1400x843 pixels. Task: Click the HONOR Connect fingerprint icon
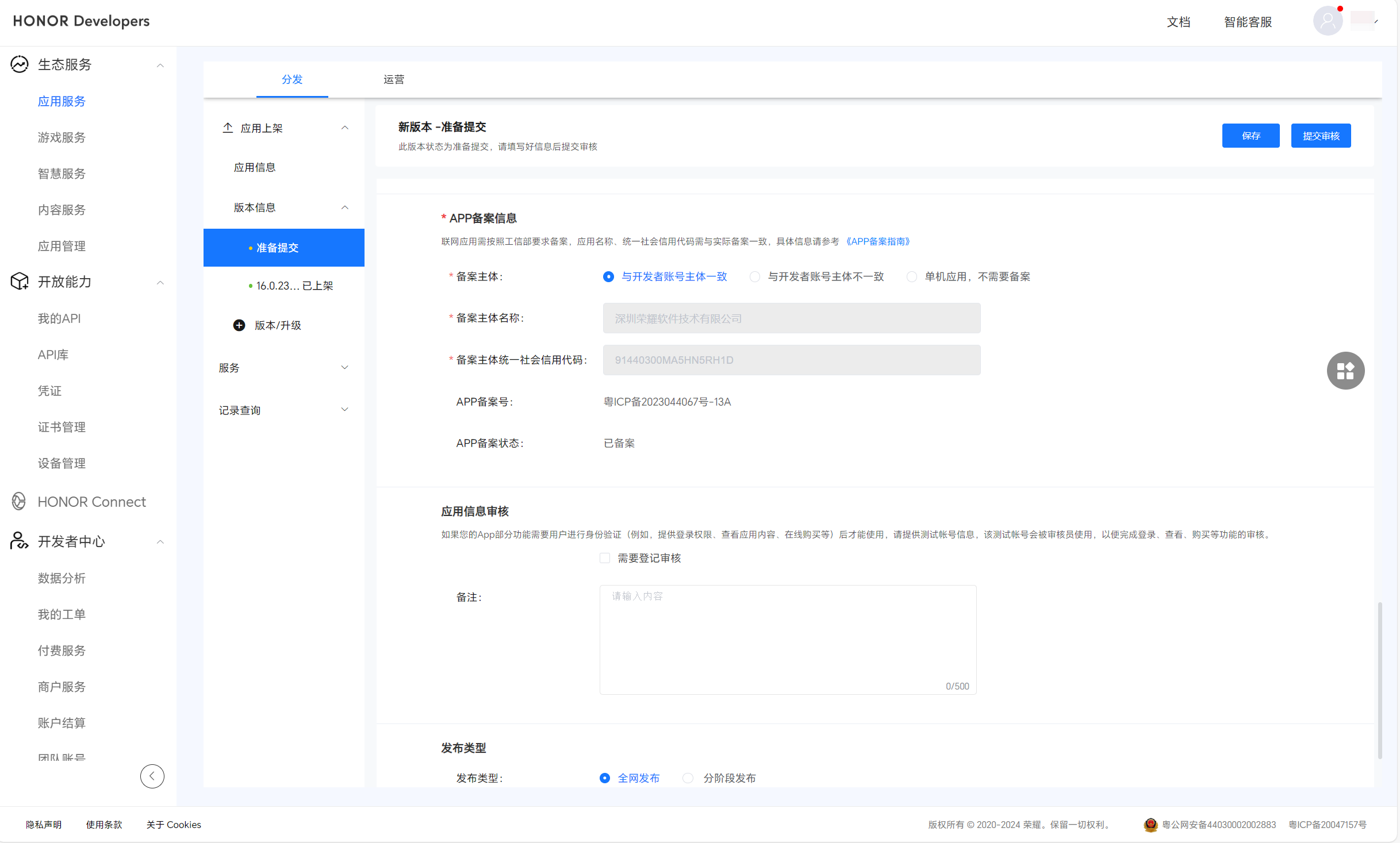19,501
